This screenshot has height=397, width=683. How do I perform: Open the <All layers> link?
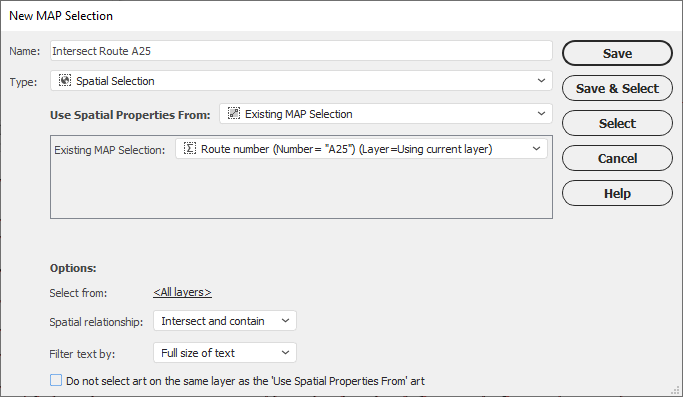[x=182, y=292]
